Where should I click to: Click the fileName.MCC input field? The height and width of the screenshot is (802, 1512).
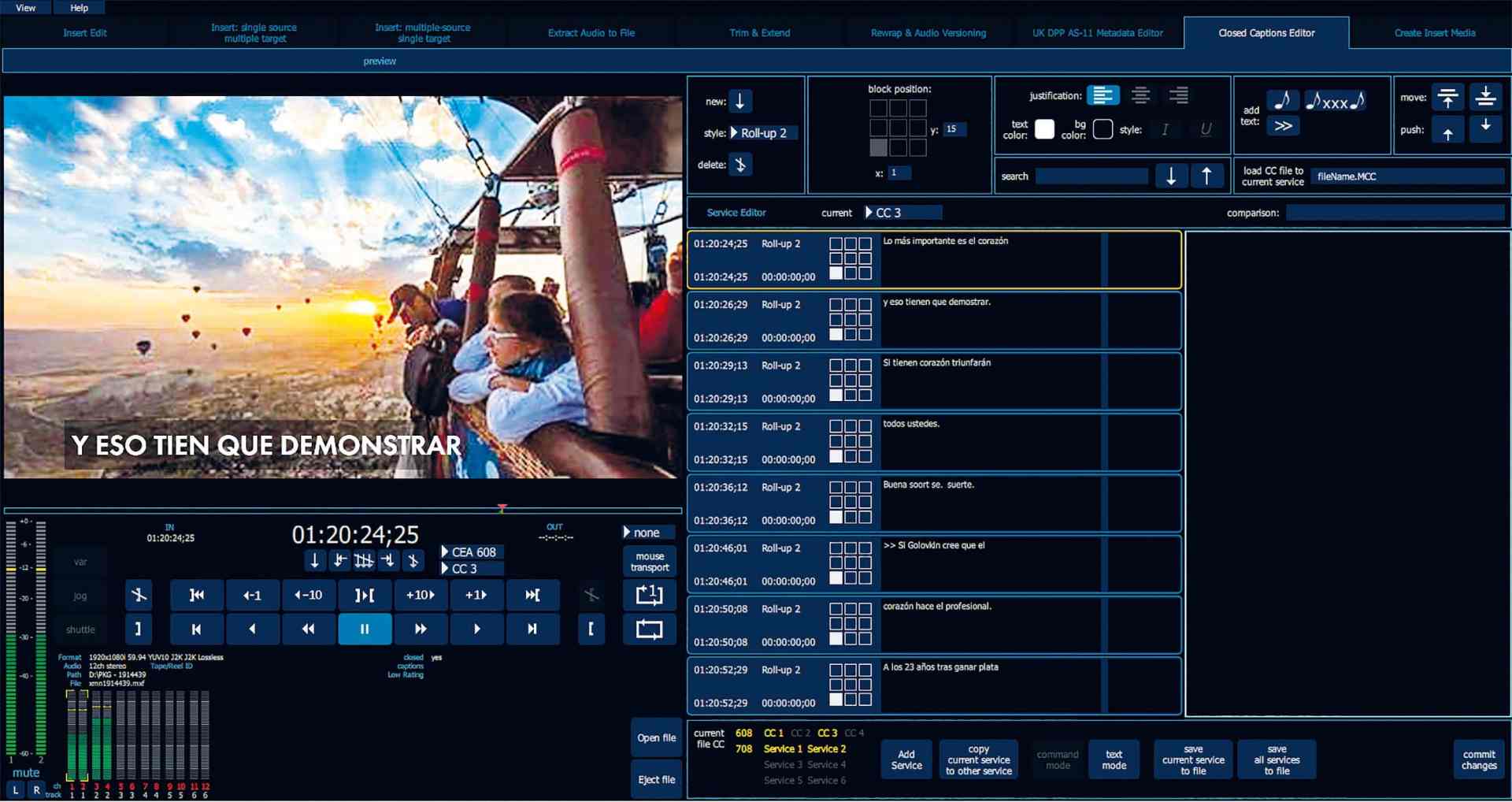(1407, 176)
